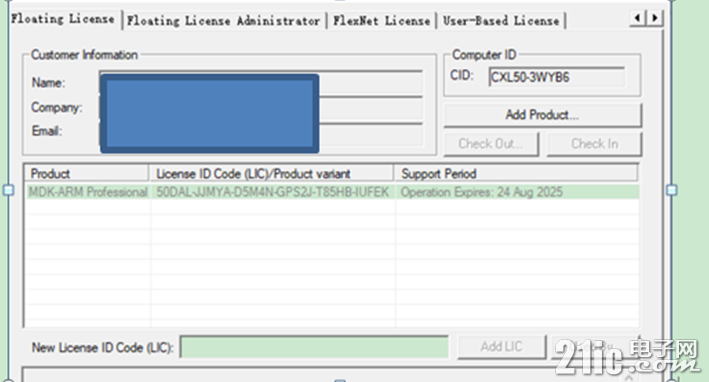The width and height of the screenshot is (709, 382).
Task: Click the Name field right portion
Action: click(371, 83)
